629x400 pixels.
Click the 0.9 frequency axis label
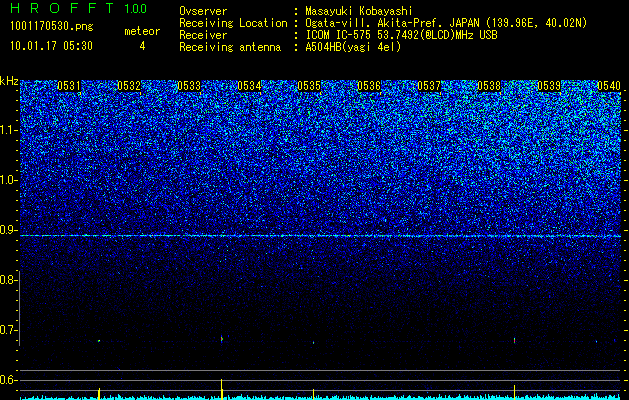[8, 230]
